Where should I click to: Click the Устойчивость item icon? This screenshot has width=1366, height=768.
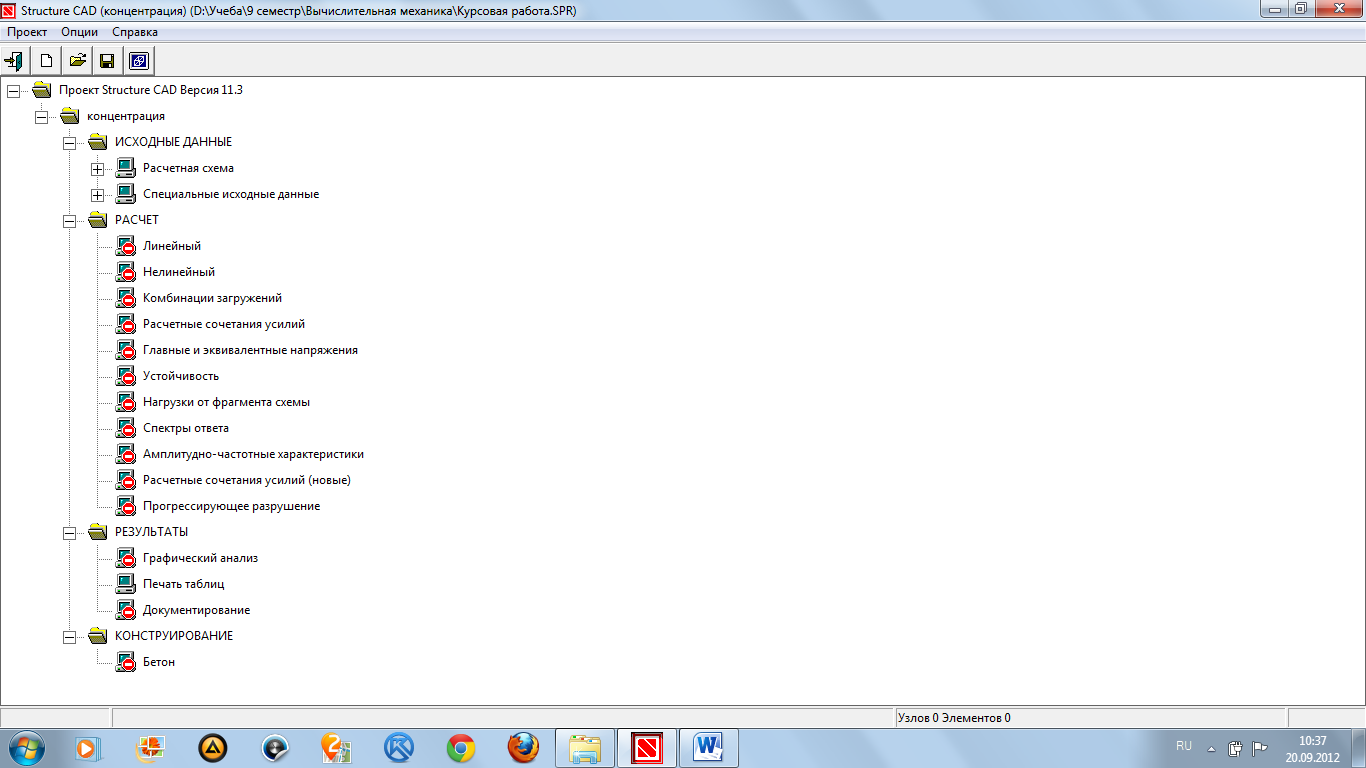pyautogui.click(x=125, y=376)
